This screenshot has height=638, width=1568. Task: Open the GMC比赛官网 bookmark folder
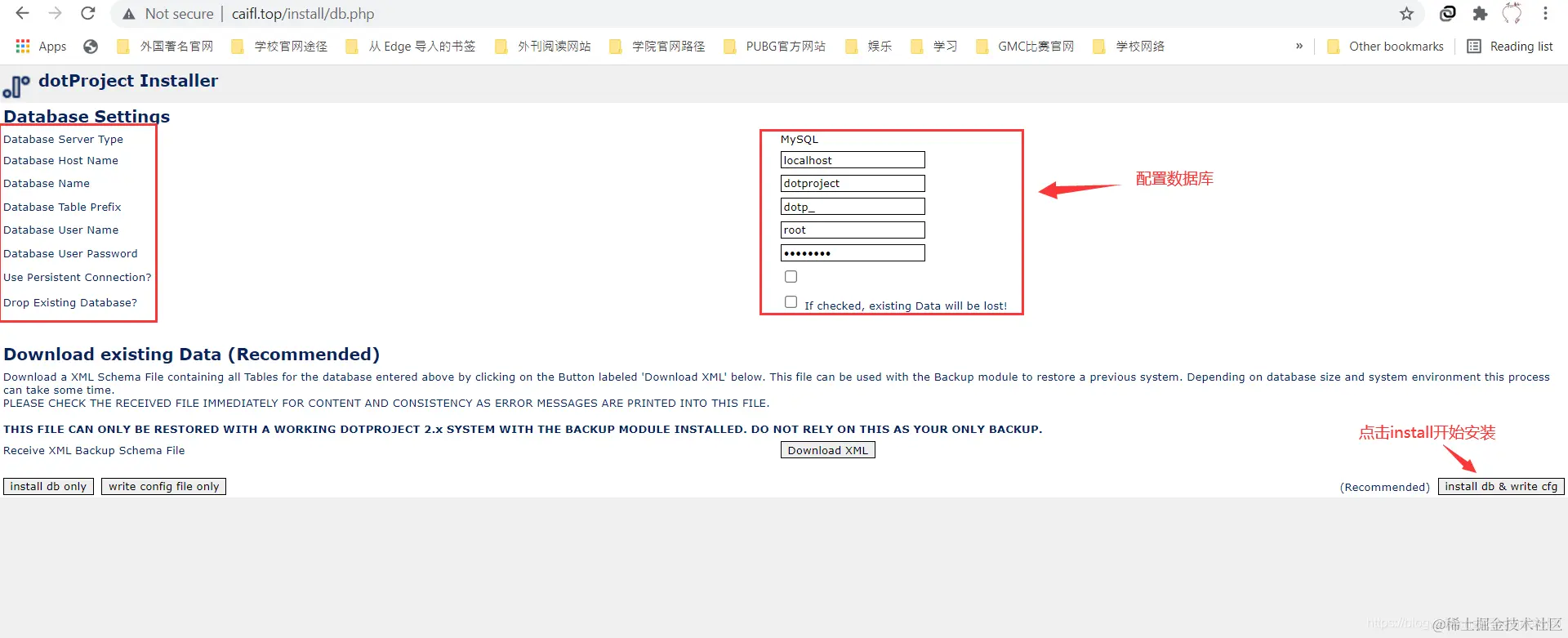coord(1025,47)
